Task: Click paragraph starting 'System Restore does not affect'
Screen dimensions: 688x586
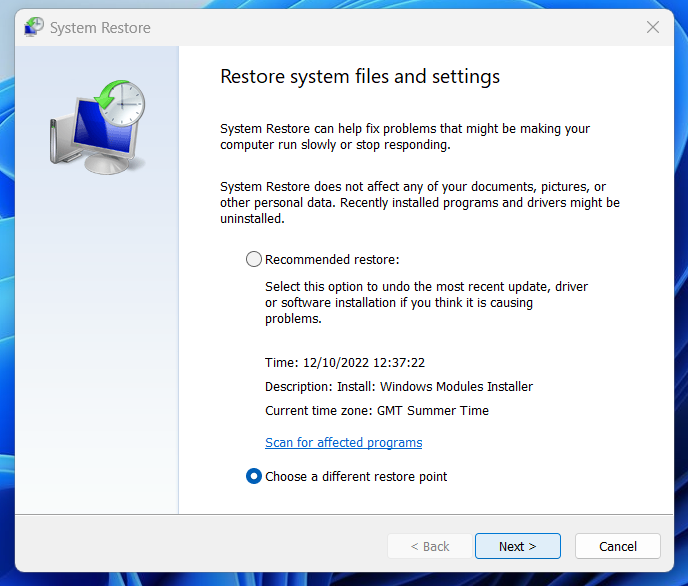Action: 420,203
